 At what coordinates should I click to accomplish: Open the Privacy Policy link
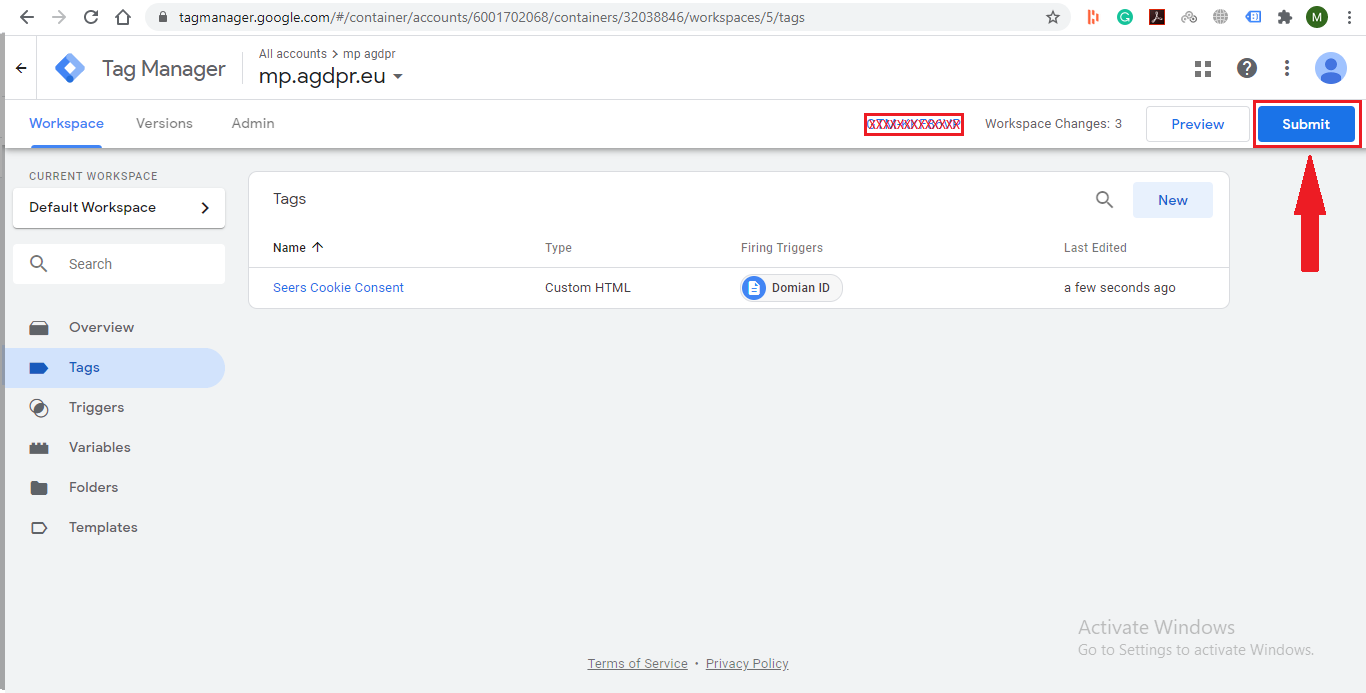pos(747,663)
